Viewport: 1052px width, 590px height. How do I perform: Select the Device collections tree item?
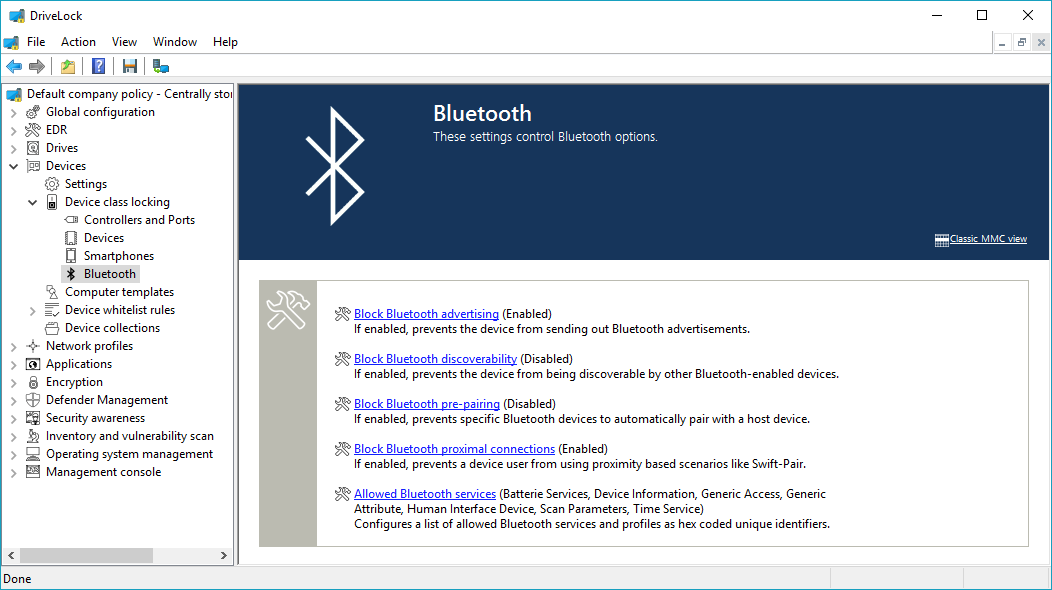pyautogui.click(x=112, y=328)
